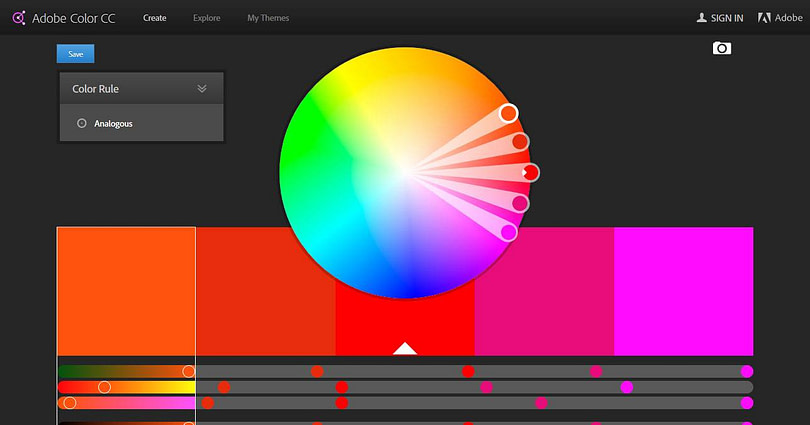Select the Analogous radio option
Screen dimensions: 810x425
[82, 123]
